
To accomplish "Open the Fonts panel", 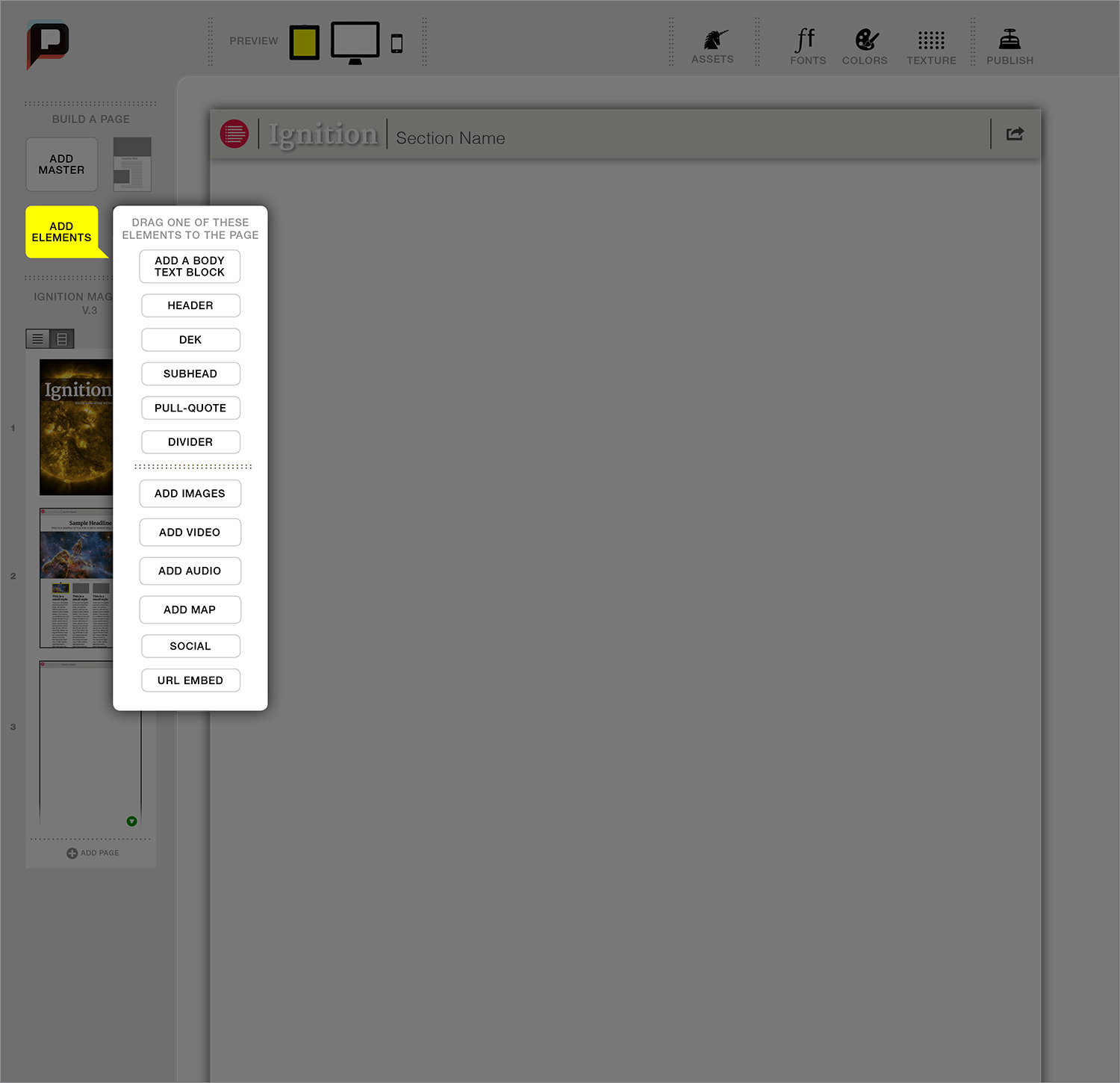I will pos(807,46).
